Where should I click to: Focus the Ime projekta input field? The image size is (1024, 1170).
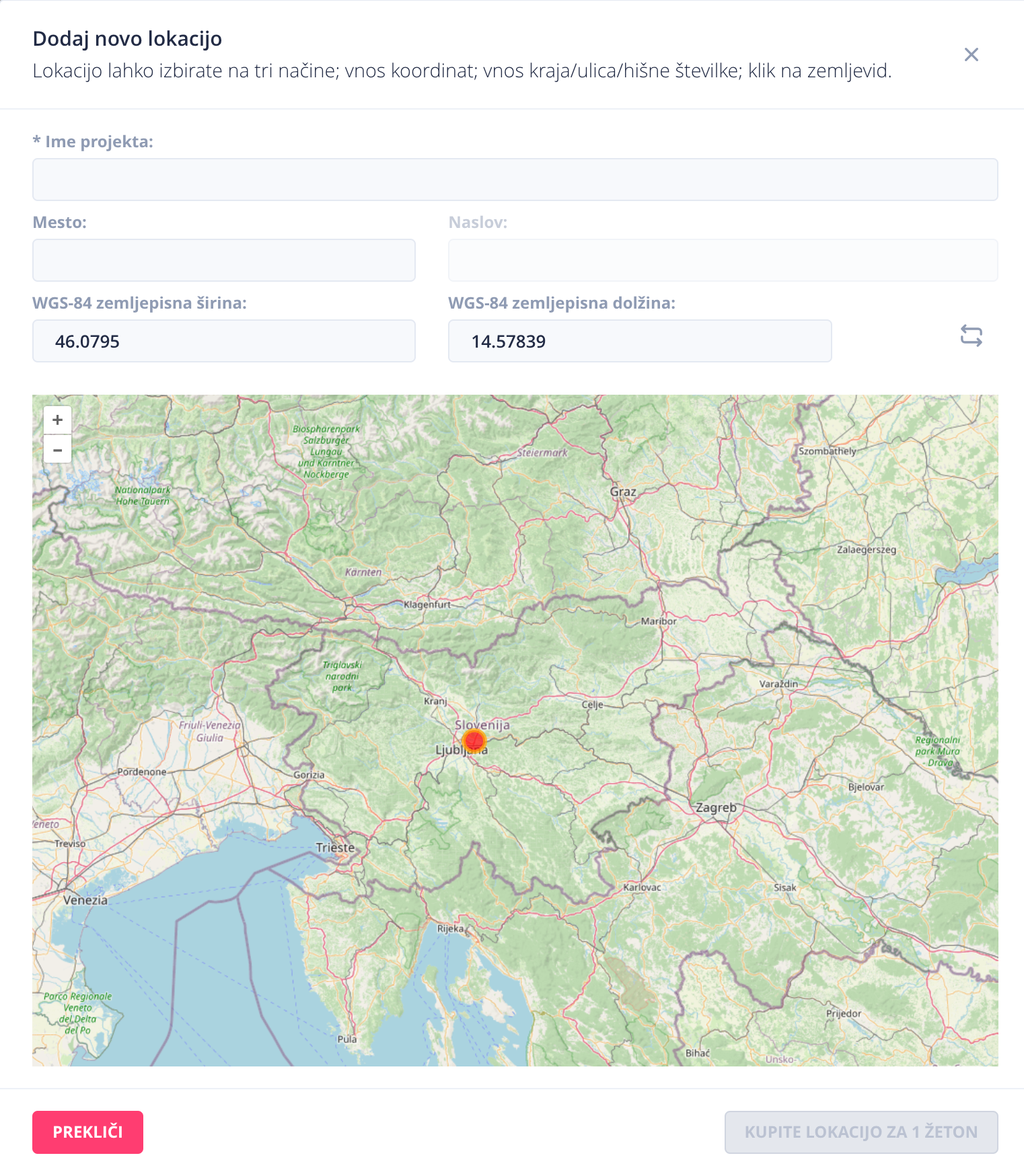point(515,180)
